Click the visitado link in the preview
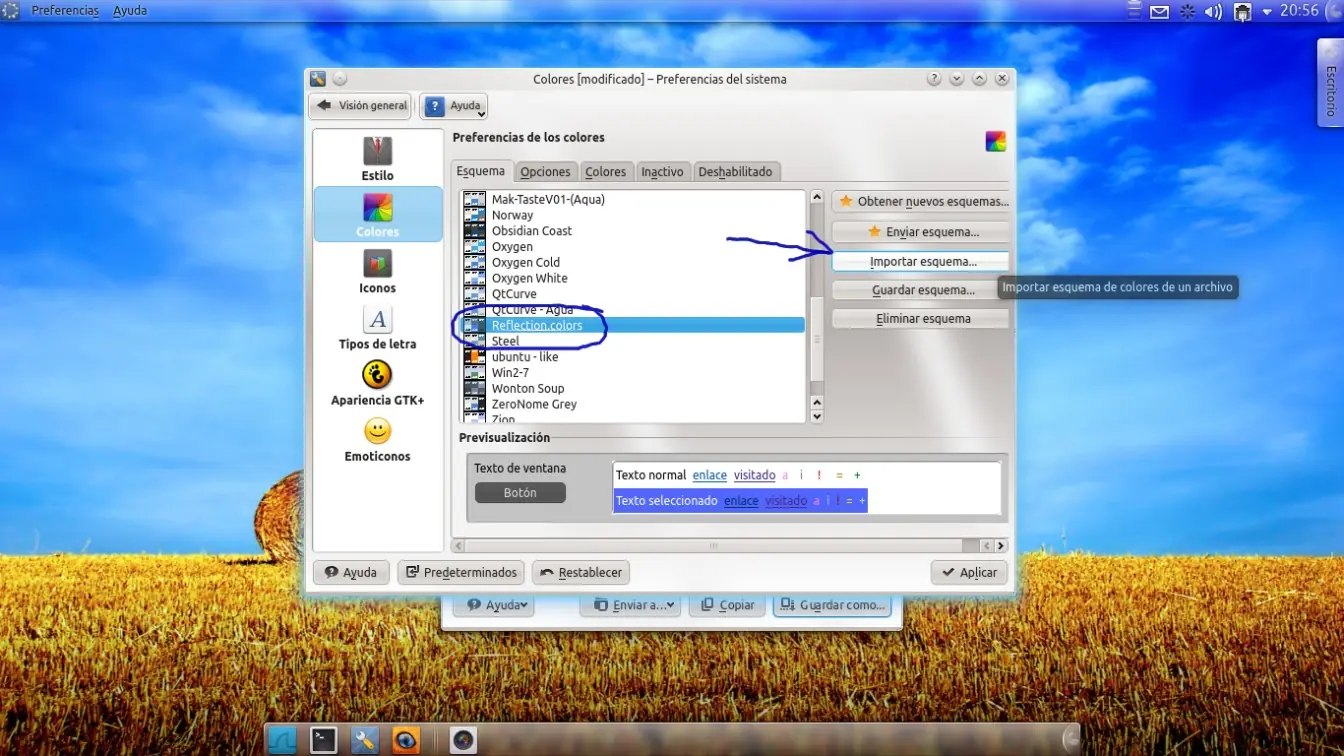1344x756 pixels. pyautogui.click(x=754, y=475)
